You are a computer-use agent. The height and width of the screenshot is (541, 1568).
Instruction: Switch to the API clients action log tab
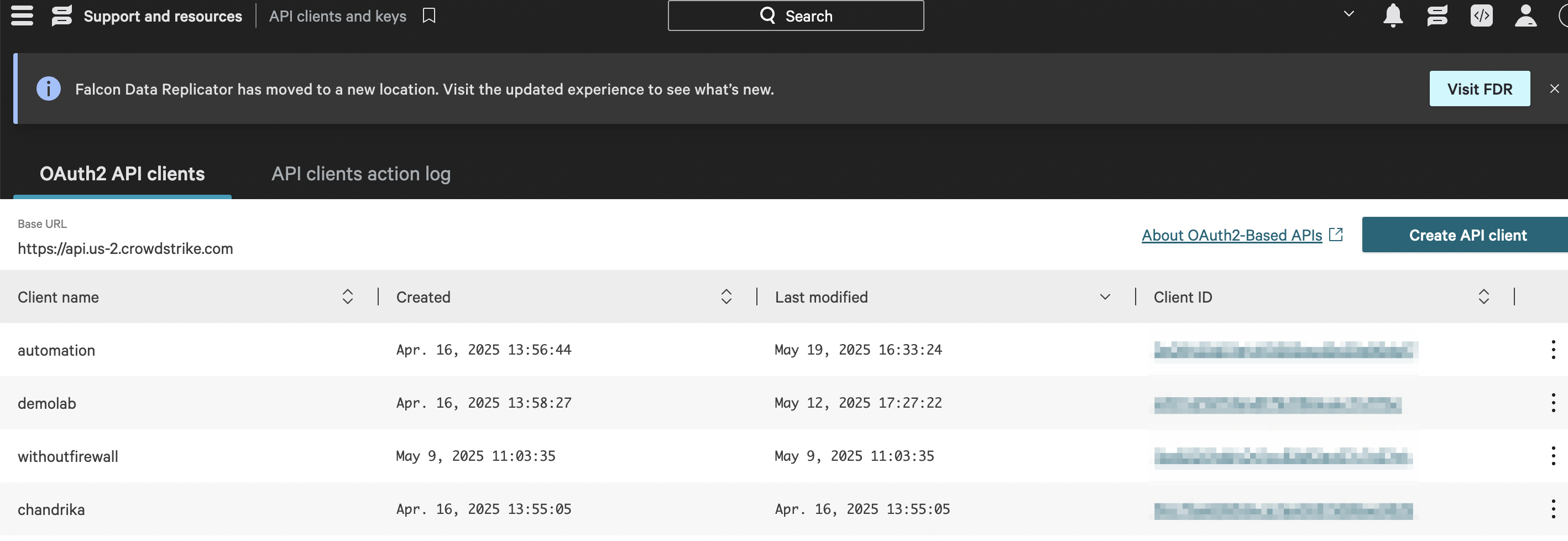[361, 174]
